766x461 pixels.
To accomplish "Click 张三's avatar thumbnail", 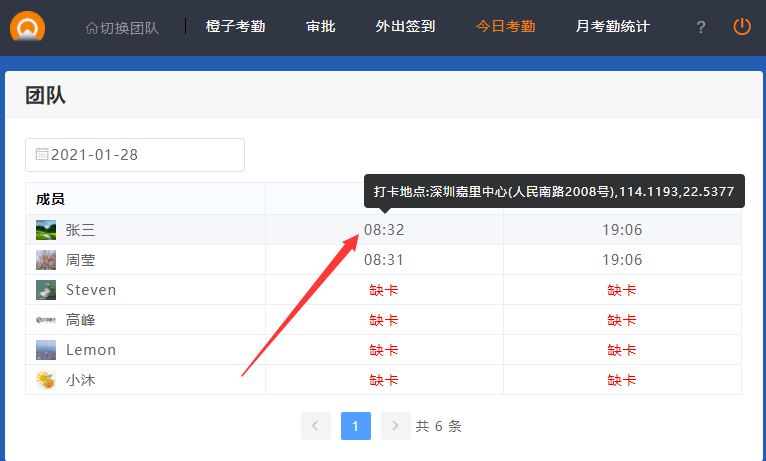I will 46,230.
